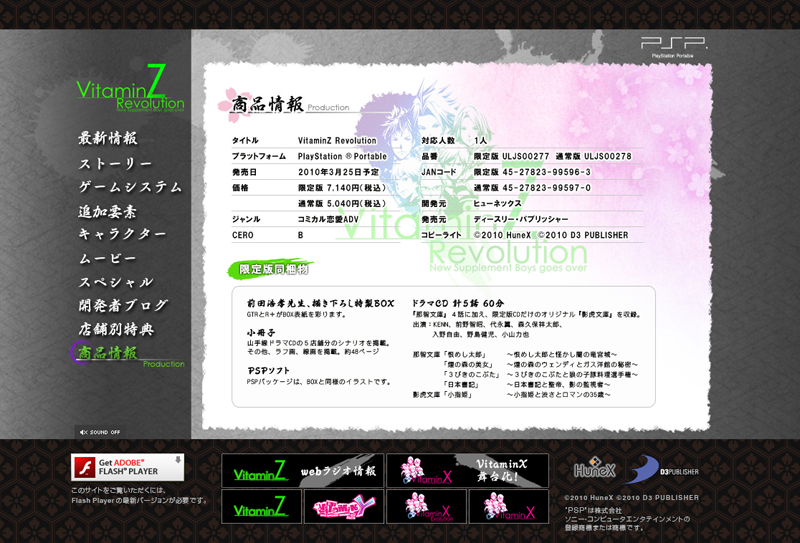Open the ムービー page
This screenshot has height=543, width=800.
click(x=108, y=258)
